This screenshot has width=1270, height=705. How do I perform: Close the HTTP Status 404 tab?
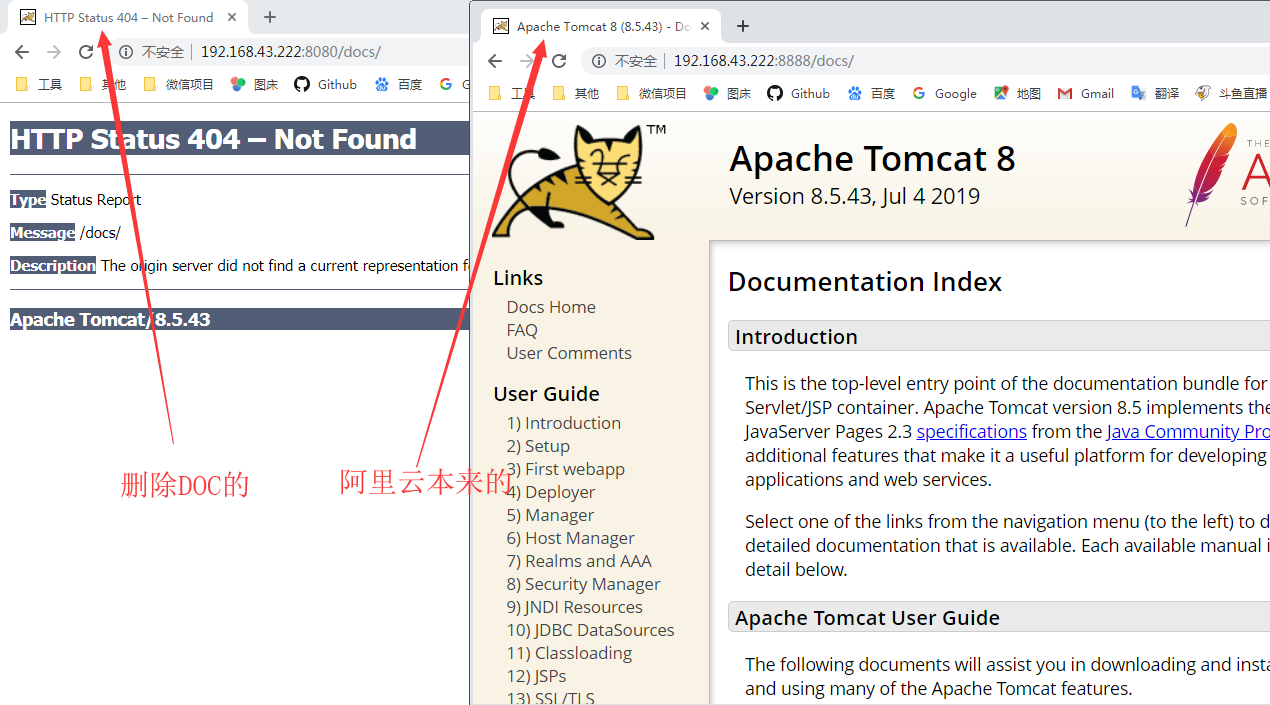pyautogui.click(x=232, y=17)
